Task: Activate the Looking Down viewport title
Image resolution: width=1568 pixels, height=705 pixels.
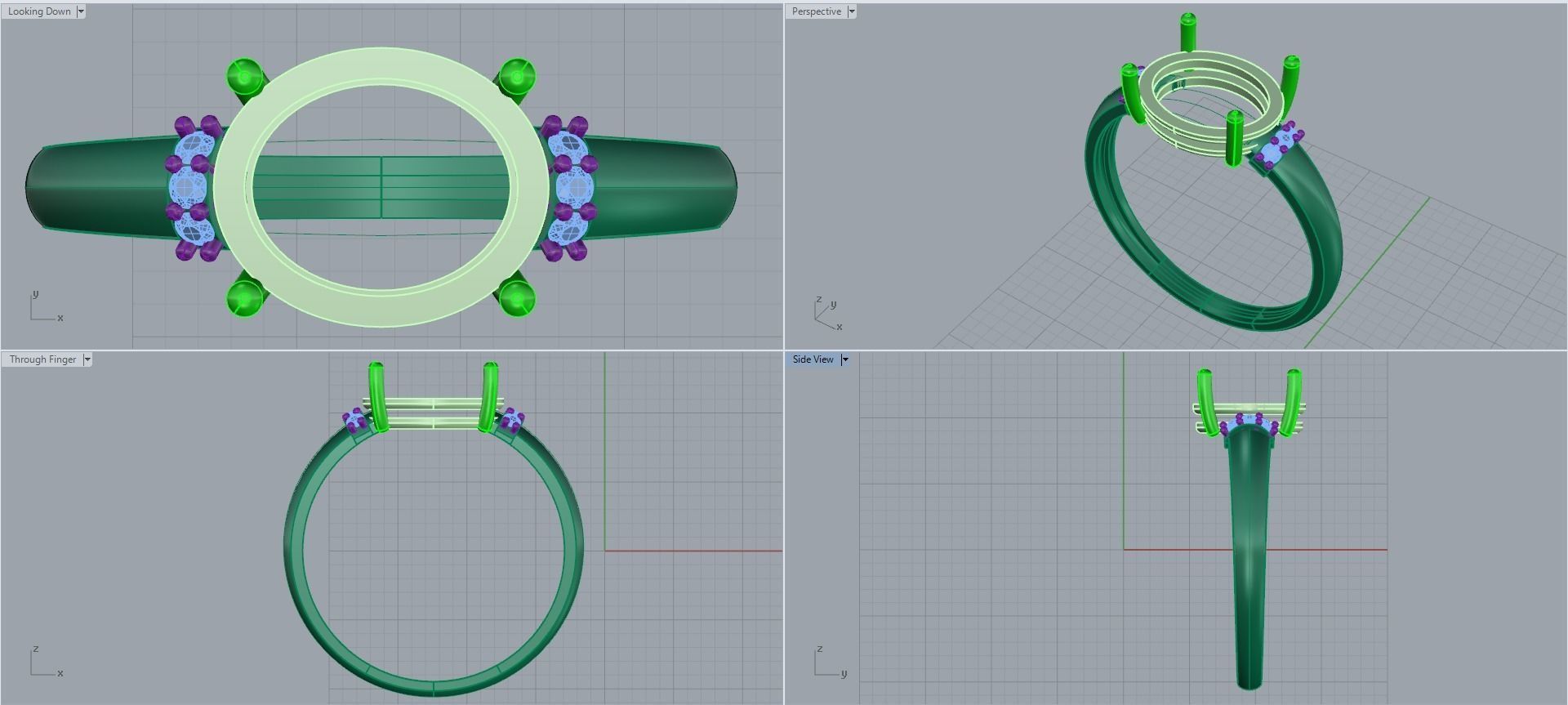Action: click(x=39, y=11)
